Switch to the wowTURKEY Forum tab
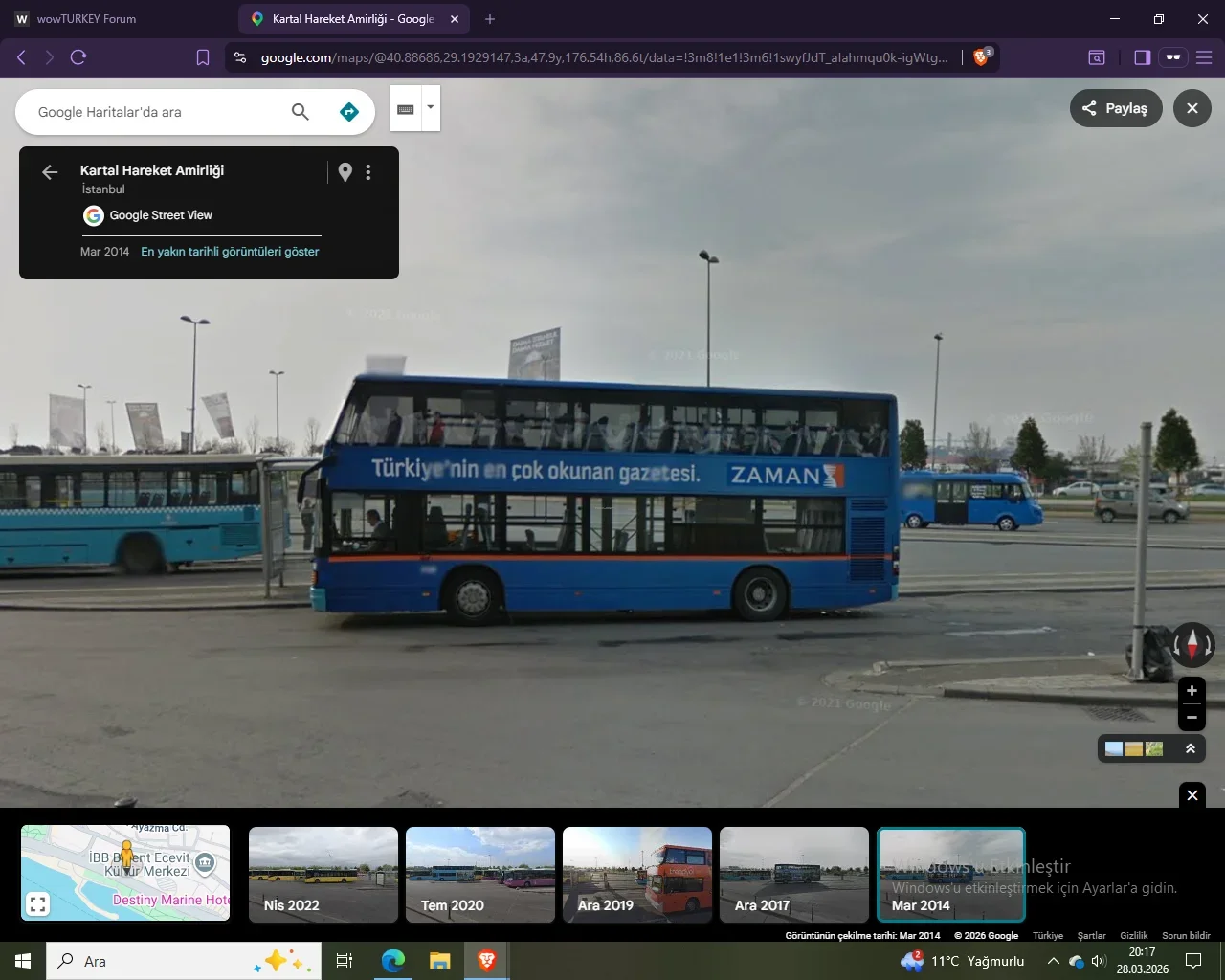Image resolution: width=1225 pixels, height=980 pixels. (x=86, y=19)
